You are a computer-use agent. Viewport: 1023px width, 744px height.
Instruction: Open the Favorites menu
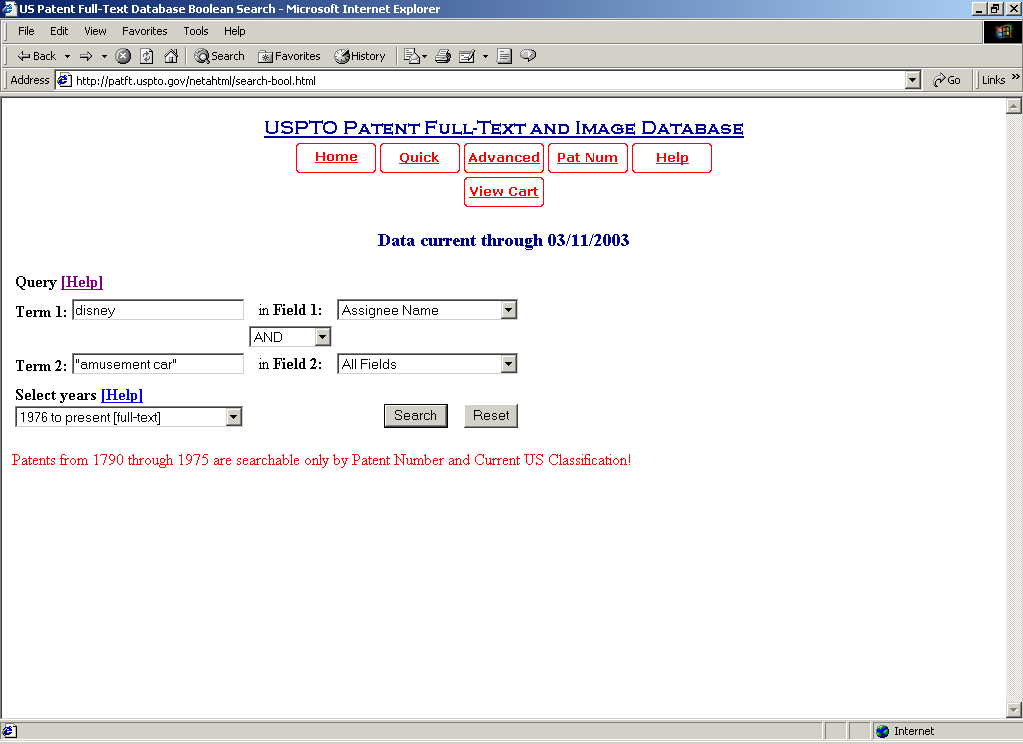click(x=144, y=31)
